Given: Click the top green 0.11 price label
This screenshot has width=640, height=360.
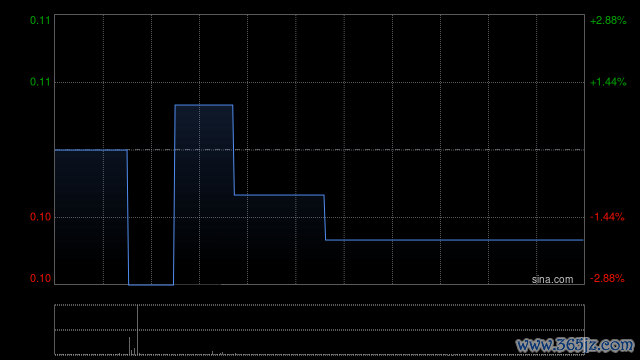Looking at the screenshot, I should coord(40,20).
